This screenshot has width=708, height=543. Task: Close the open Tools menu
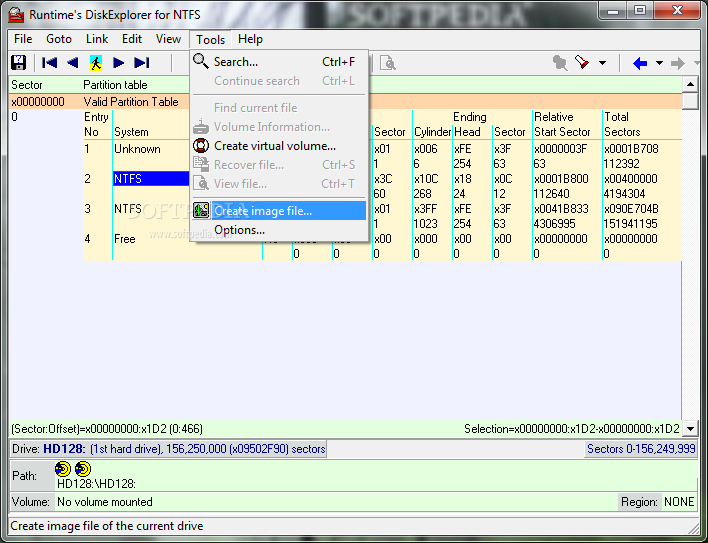click(x=210, y=40)
